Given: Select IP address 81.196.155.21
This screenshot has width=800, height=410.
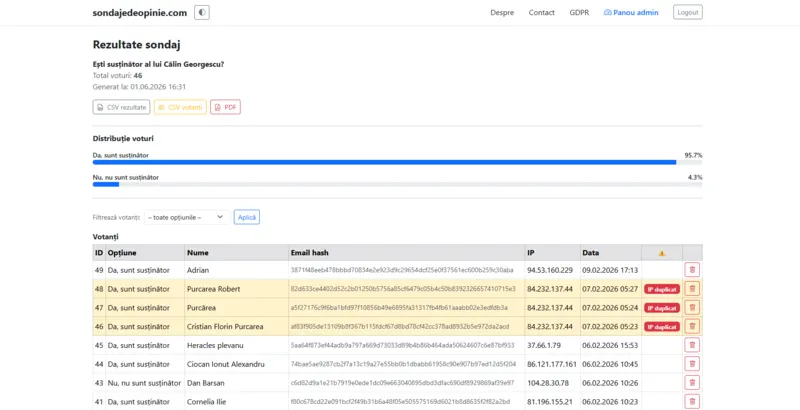Looking at the screenshot, I should pos(550,402).
